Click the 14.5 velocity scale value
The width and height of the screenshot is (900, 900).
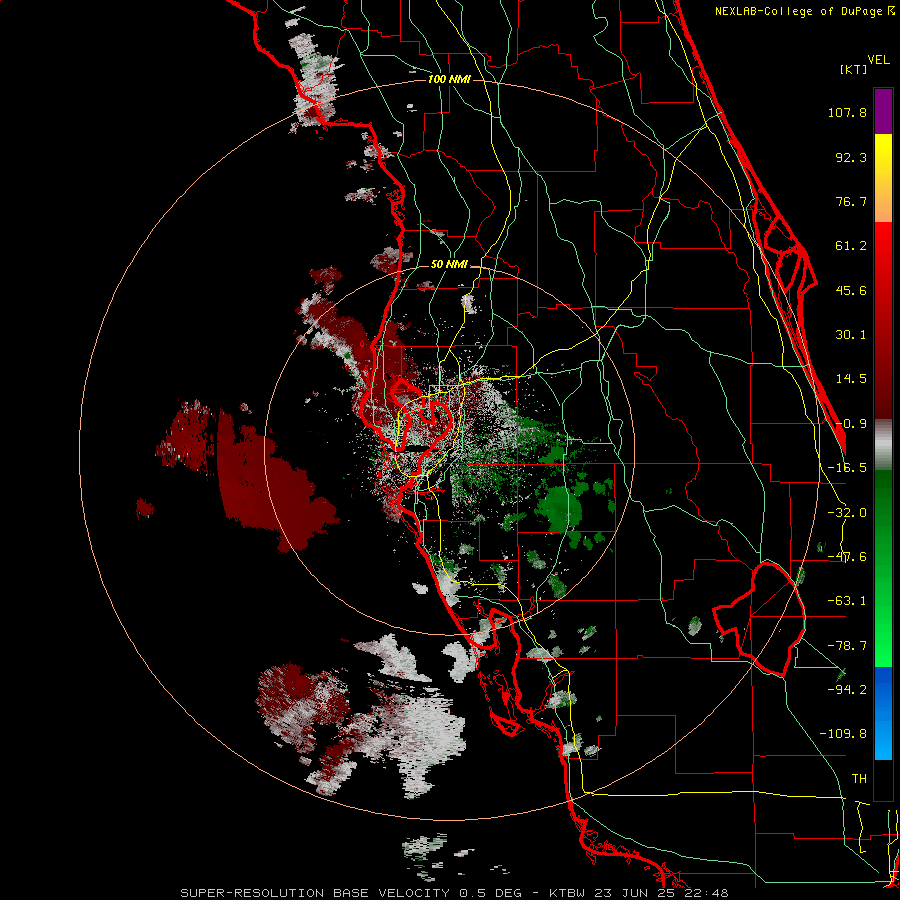point(851,379)
